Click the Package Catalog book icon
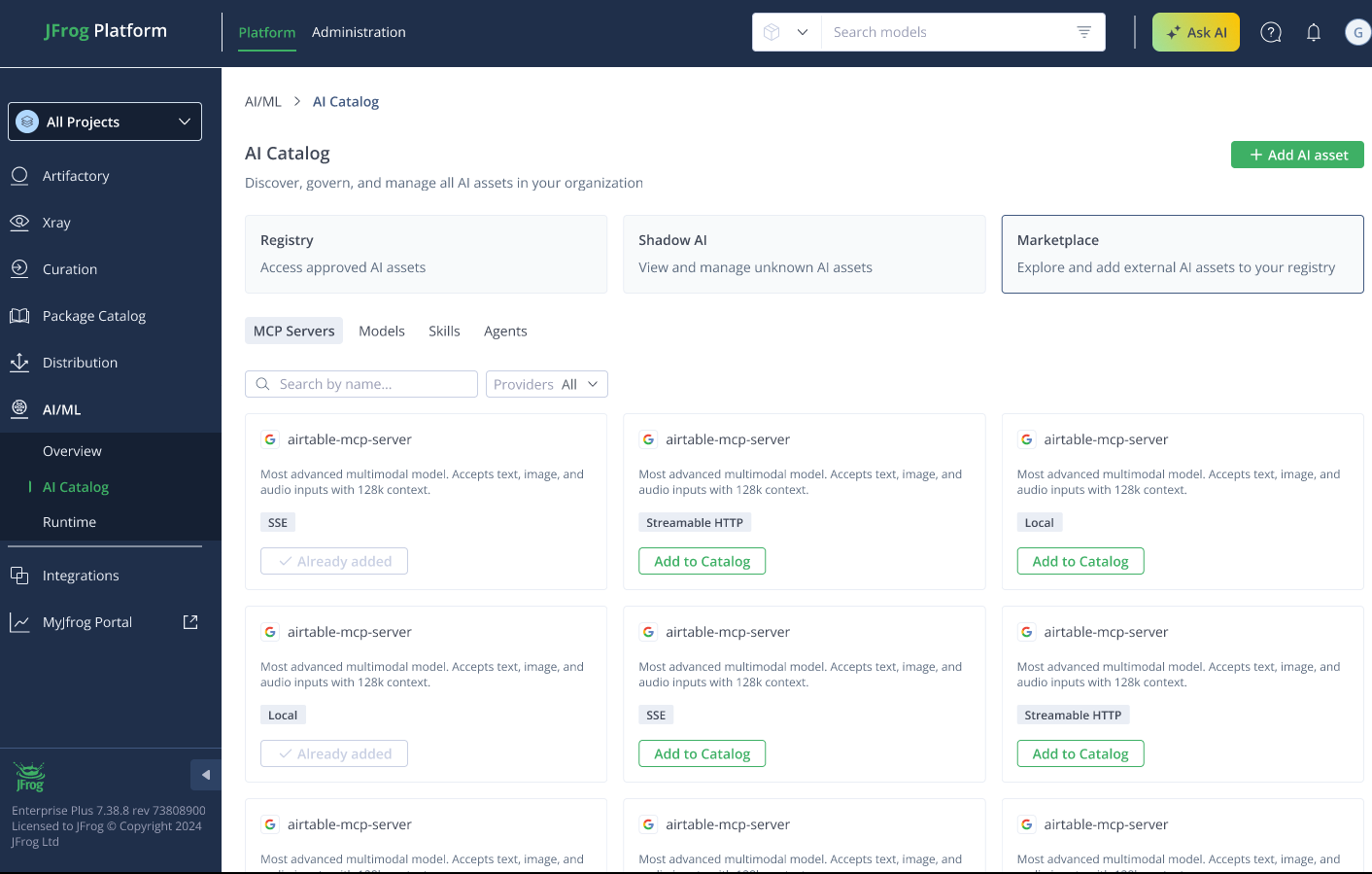The width and height of the screenshot is (1372, 874). click(19, 316)
